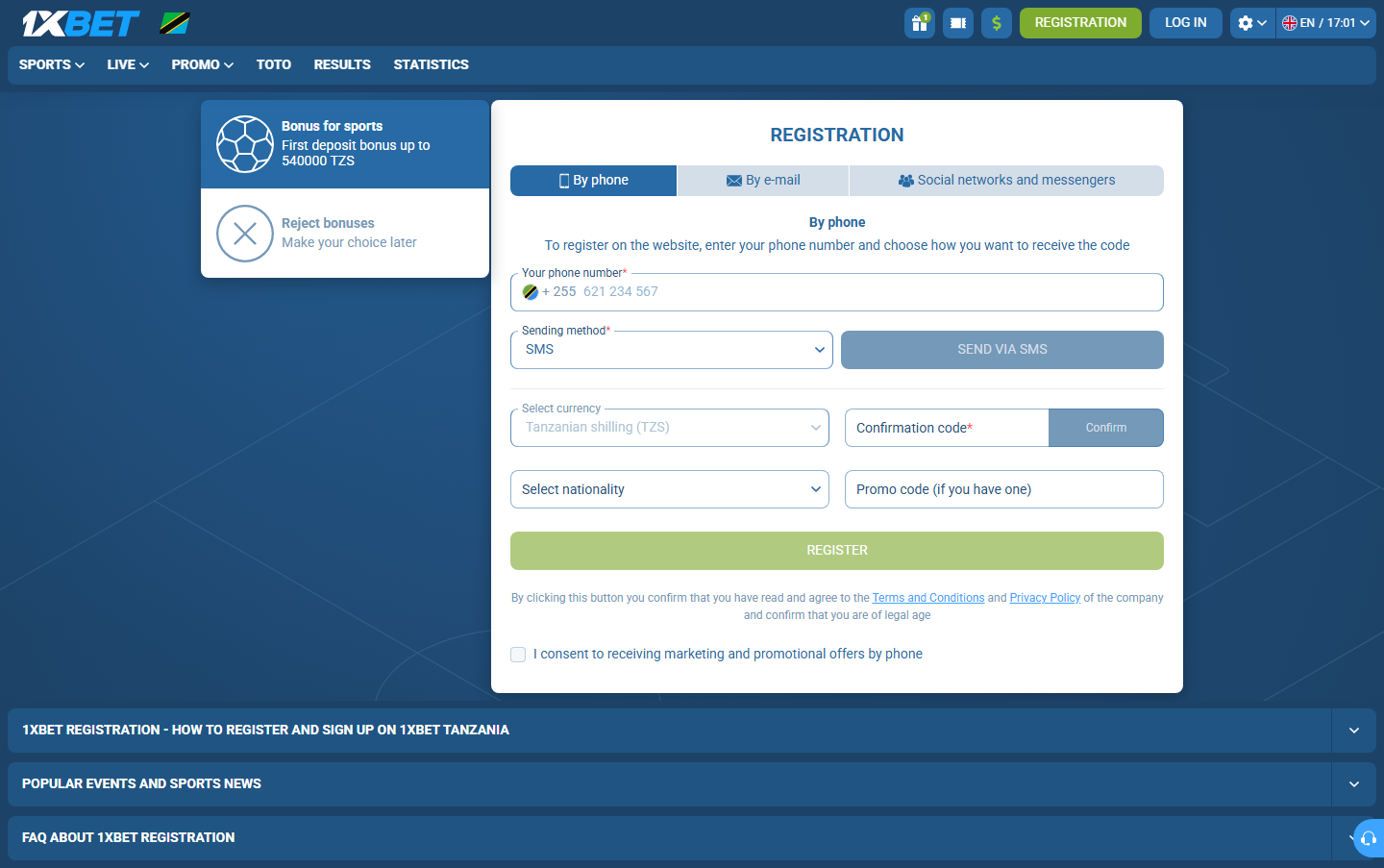Go to STATISTICS
This screenshot has width=1384, height=868.
pos(432,64)
